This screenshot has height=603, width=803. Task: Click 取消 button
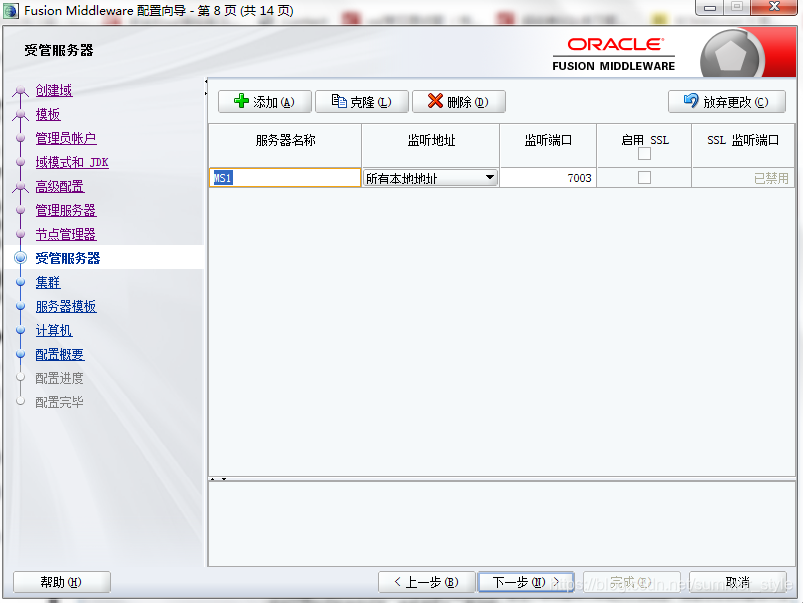[x=737, y=582]
